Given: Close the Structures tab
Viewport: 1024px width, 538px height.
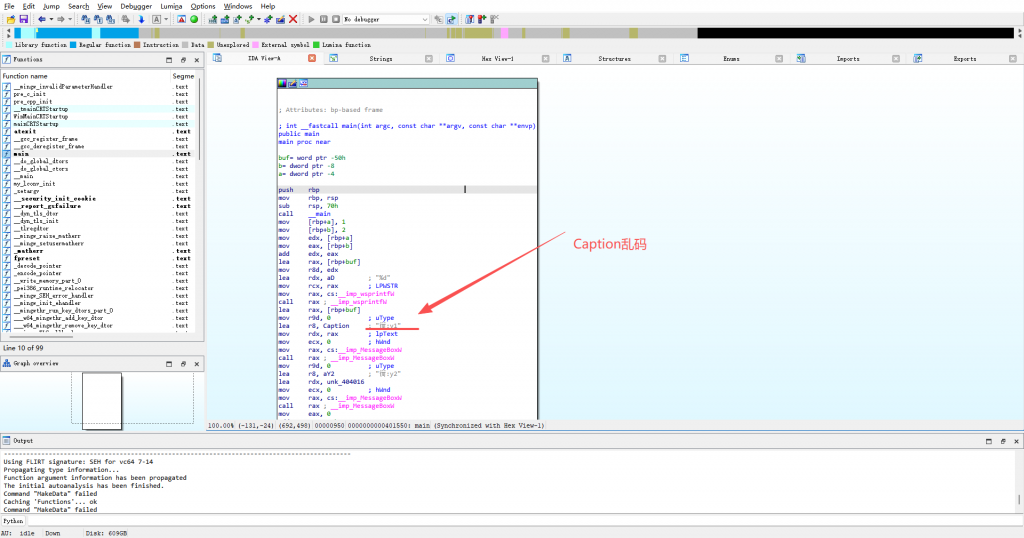Looking at the screenshot, I should [663, 59].
